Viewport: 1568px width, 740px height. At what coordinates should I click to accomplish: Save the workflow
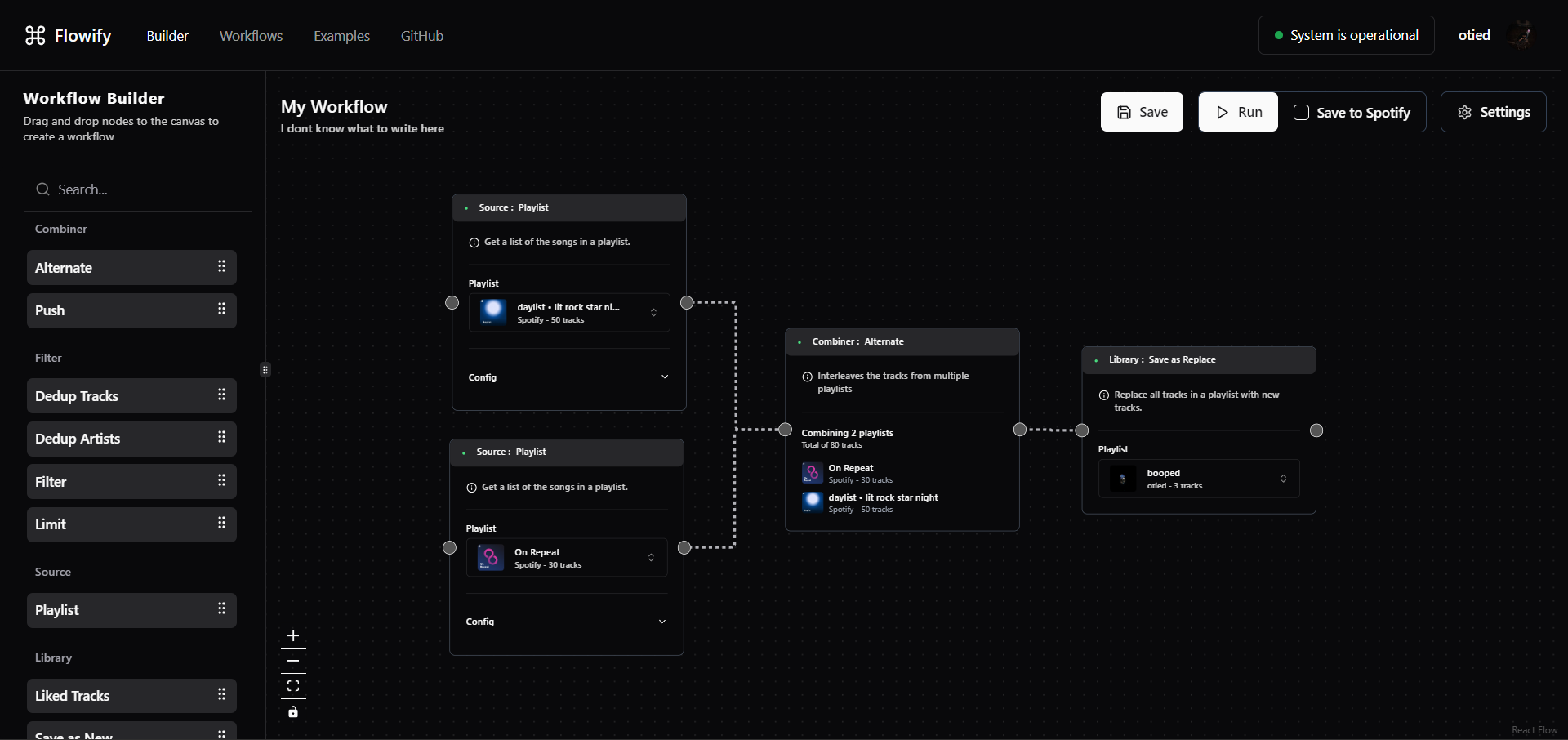(1142, 112)
